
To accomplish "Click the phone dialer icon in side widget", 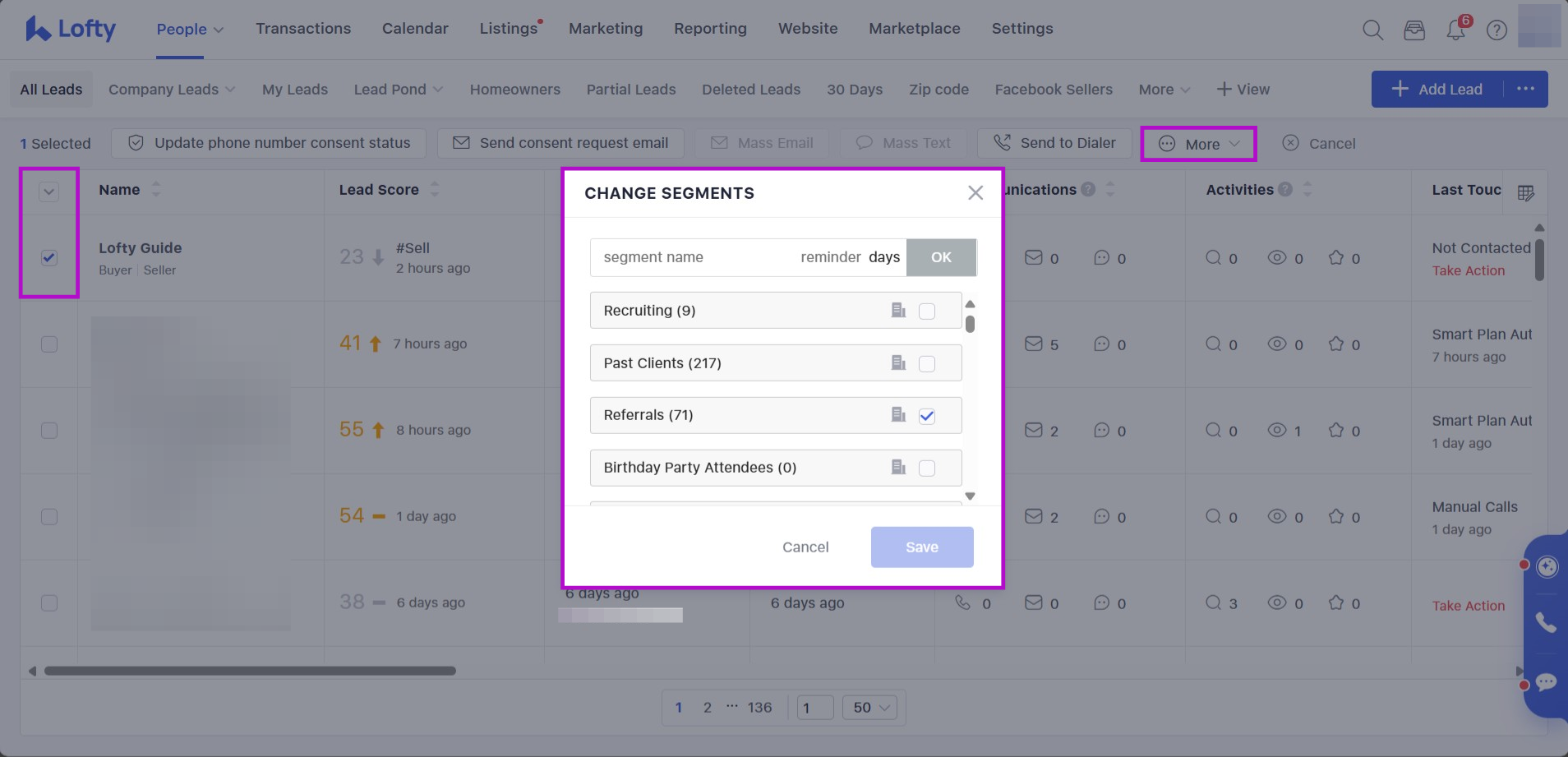I will click(x=1546, y=623).
